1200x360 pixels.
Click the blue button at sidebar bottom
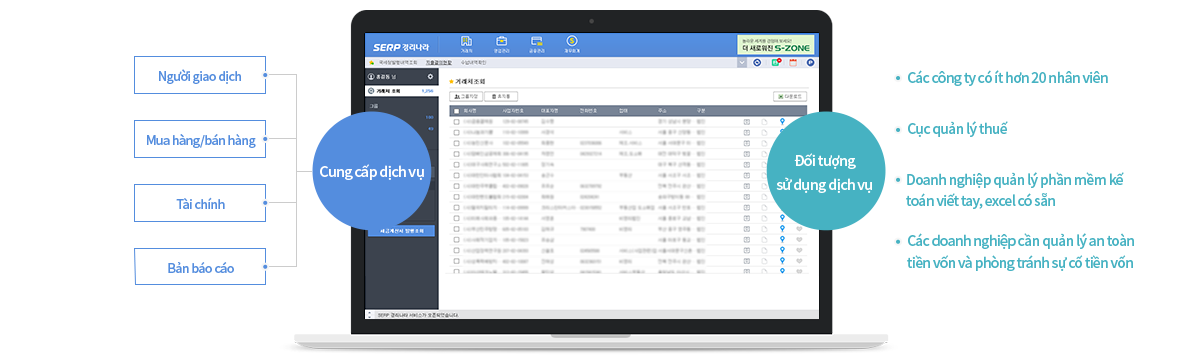[402, 231]
